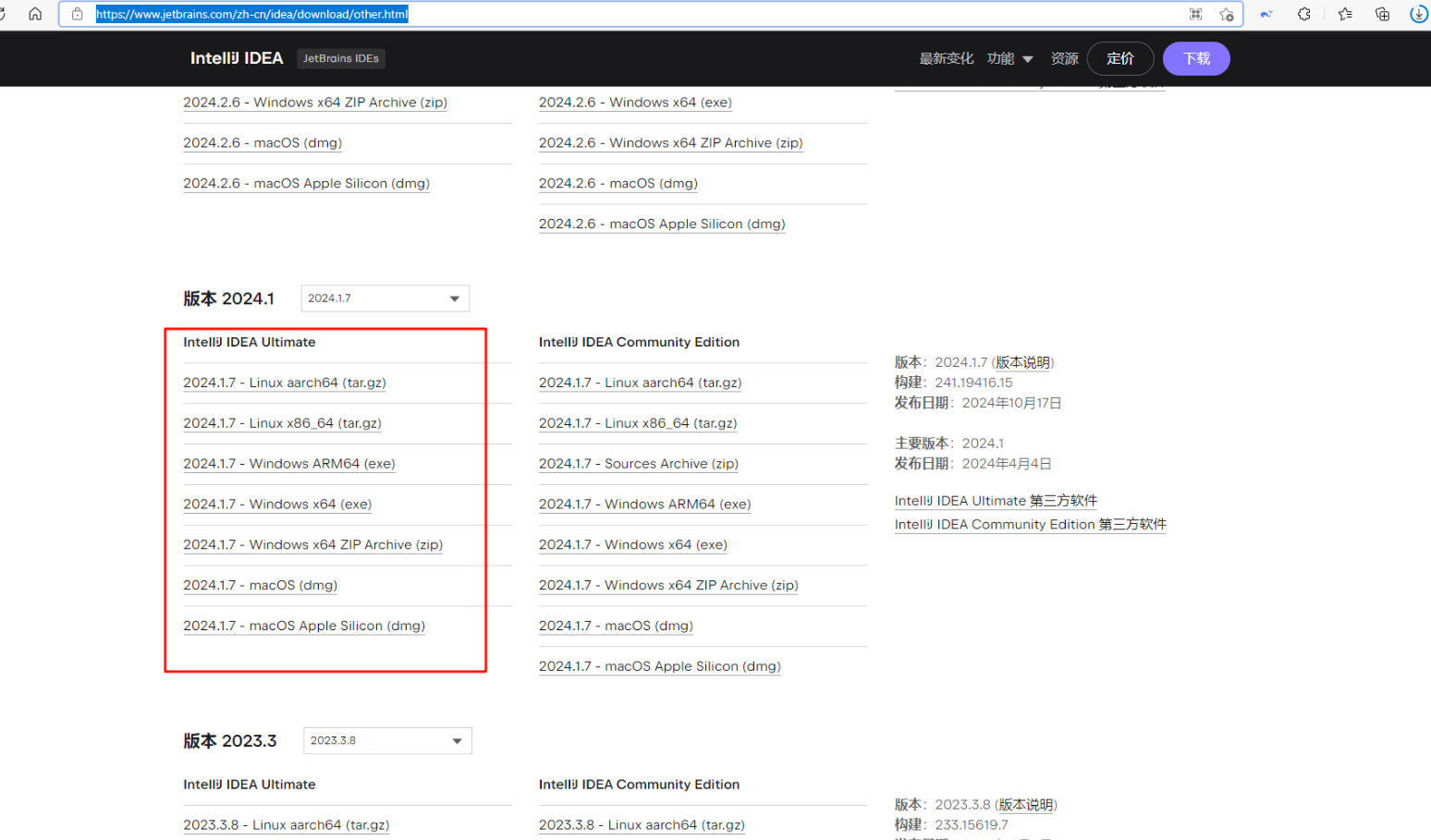Download Community 2024.2.6 macOS dmg
The height and width of the screenshot is (840, 1431).
click(x=618, y=184)
